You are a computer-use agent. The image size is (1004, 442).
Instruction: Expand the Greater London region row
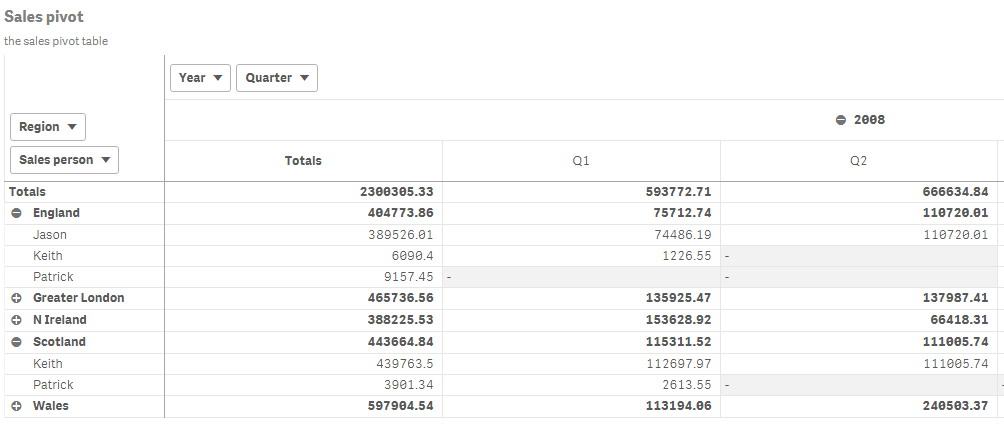[17, 298]
